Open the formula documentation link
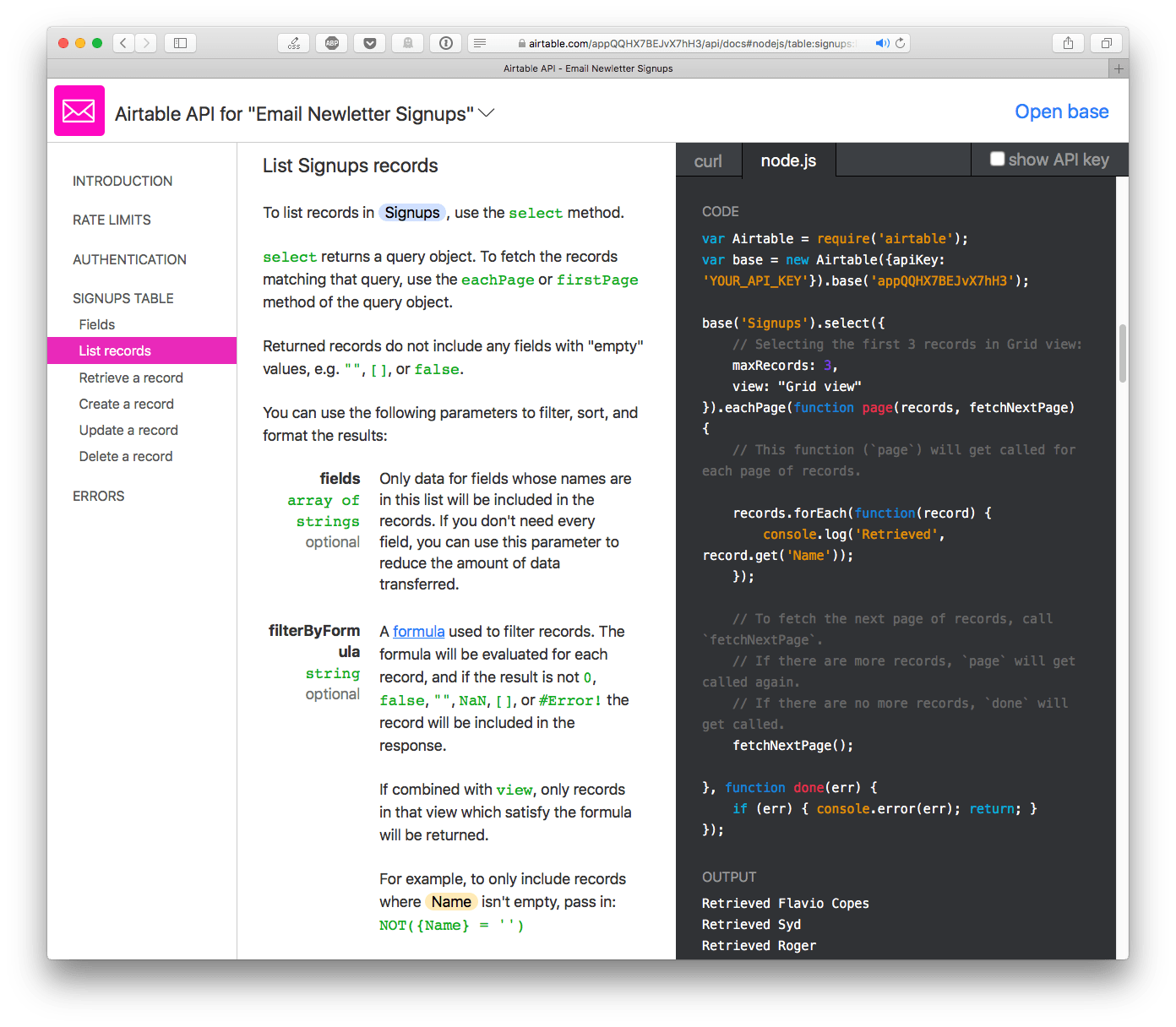This screenshot has height=1027, width=1176. [418, 632]
